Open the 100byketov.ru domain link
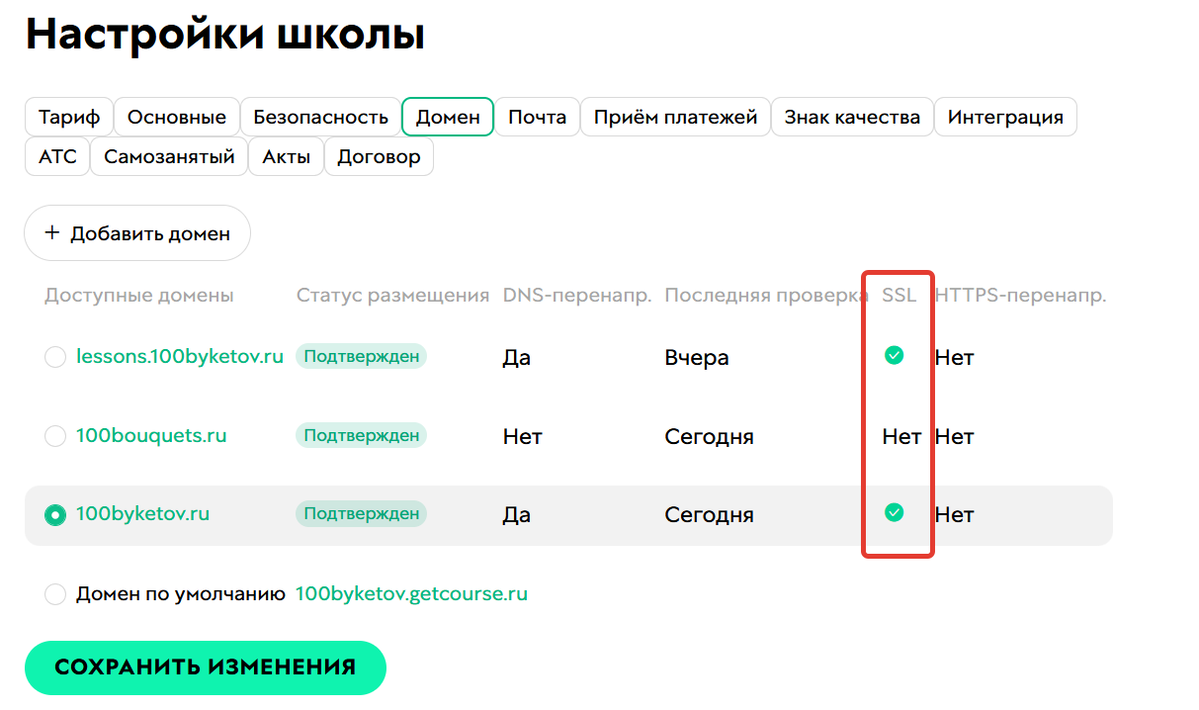1199x710 pixels. click(x=143, y=514)
